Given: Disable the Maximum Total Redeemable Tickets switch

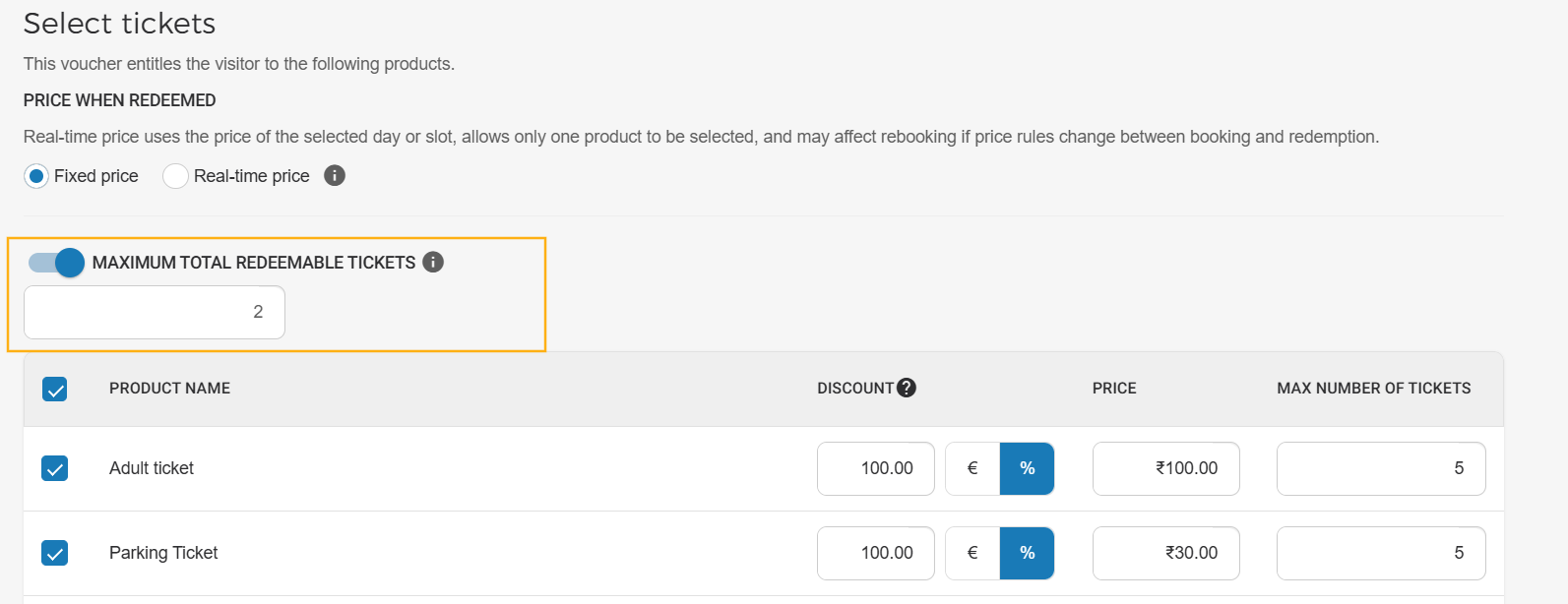Looking at the screenshot, I should [x=56, y=263].
